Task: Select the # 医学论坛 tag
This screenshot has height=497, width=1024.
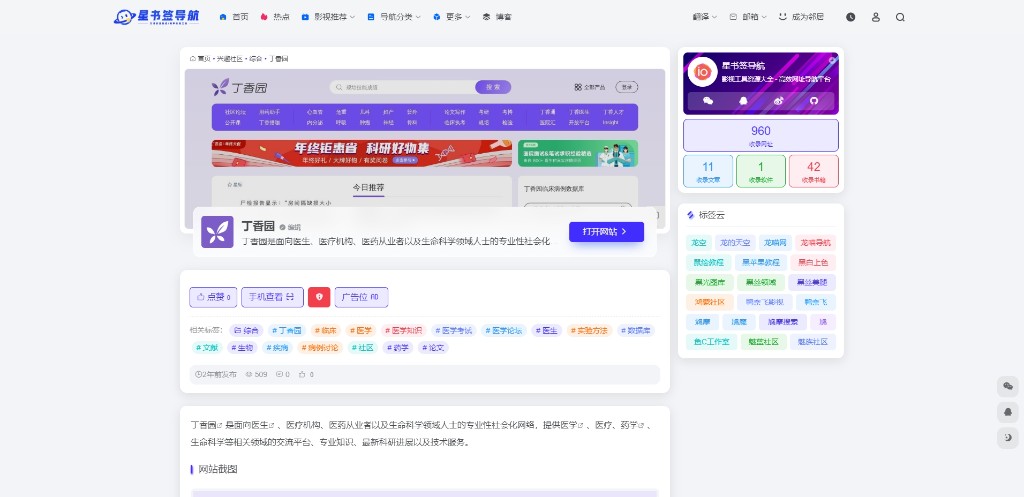Action: pyautogui.click(x=504, y=330)
